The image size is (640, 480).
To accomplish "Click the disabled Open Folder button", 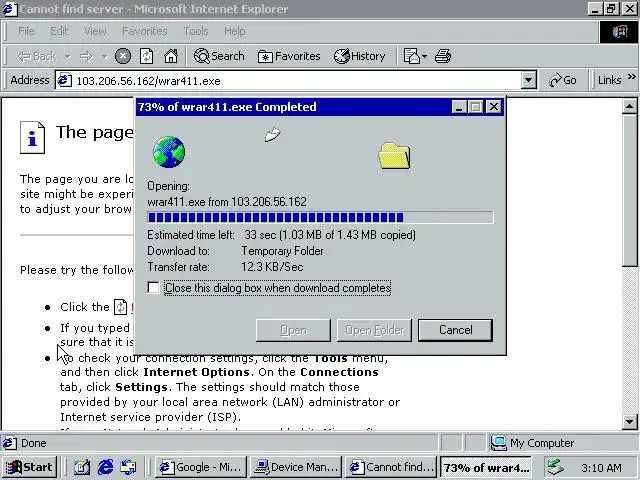I will 374,330.
